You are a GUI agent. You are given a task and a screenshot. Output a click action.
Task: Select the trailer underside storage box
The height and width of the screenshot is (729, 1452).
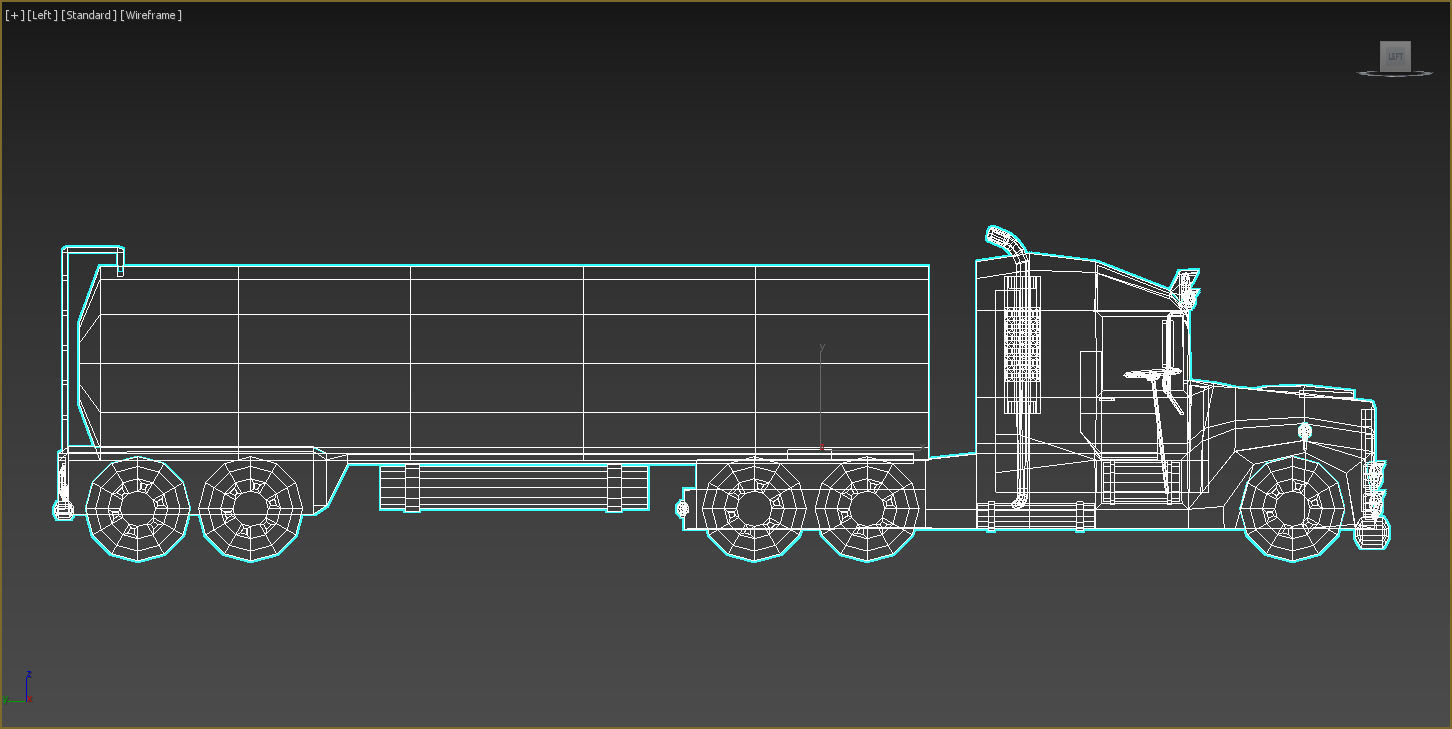514,488
